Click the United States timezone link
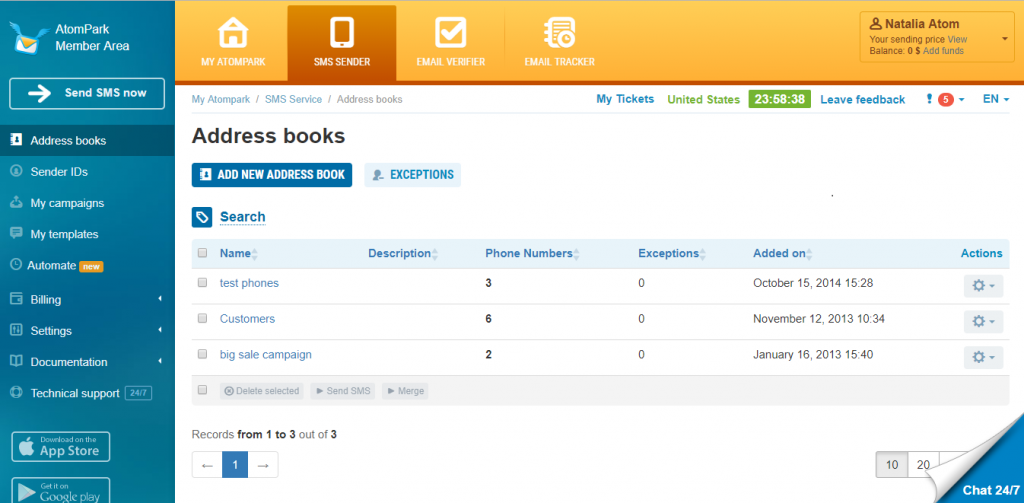 coord(703,99)
